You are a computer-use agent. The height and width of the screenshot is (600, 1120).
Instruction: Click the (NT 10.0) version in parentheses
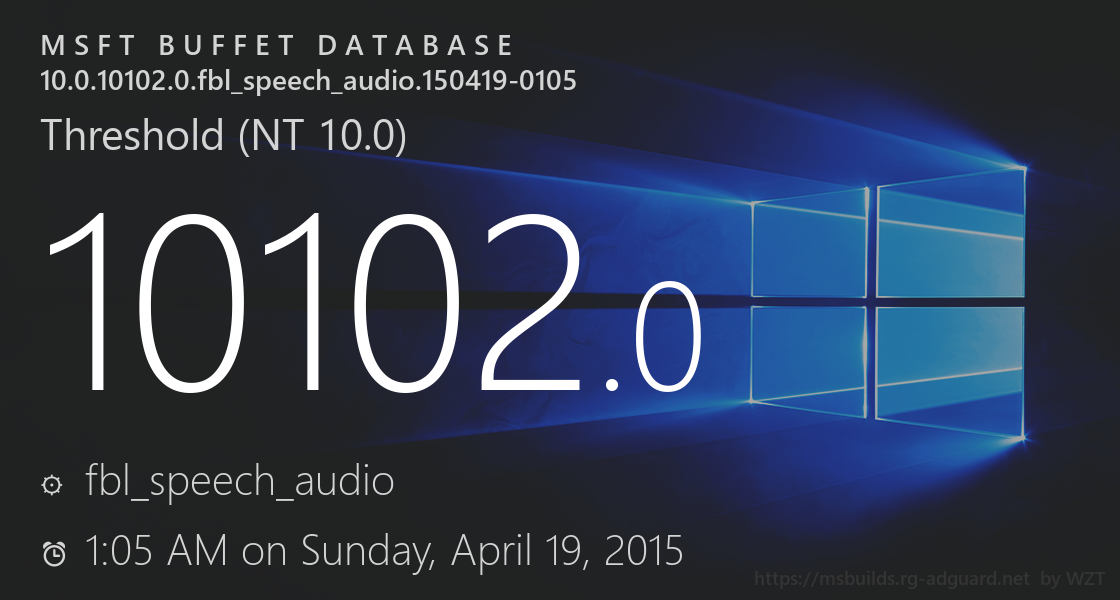[x=323, y=136]
